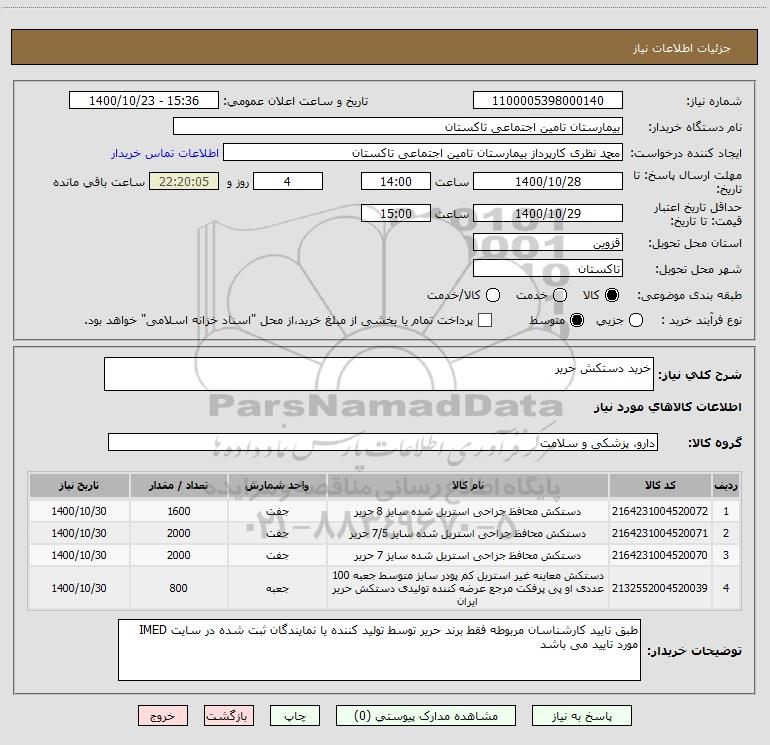
Task: Click the خروج exit button
Action: 163,716
